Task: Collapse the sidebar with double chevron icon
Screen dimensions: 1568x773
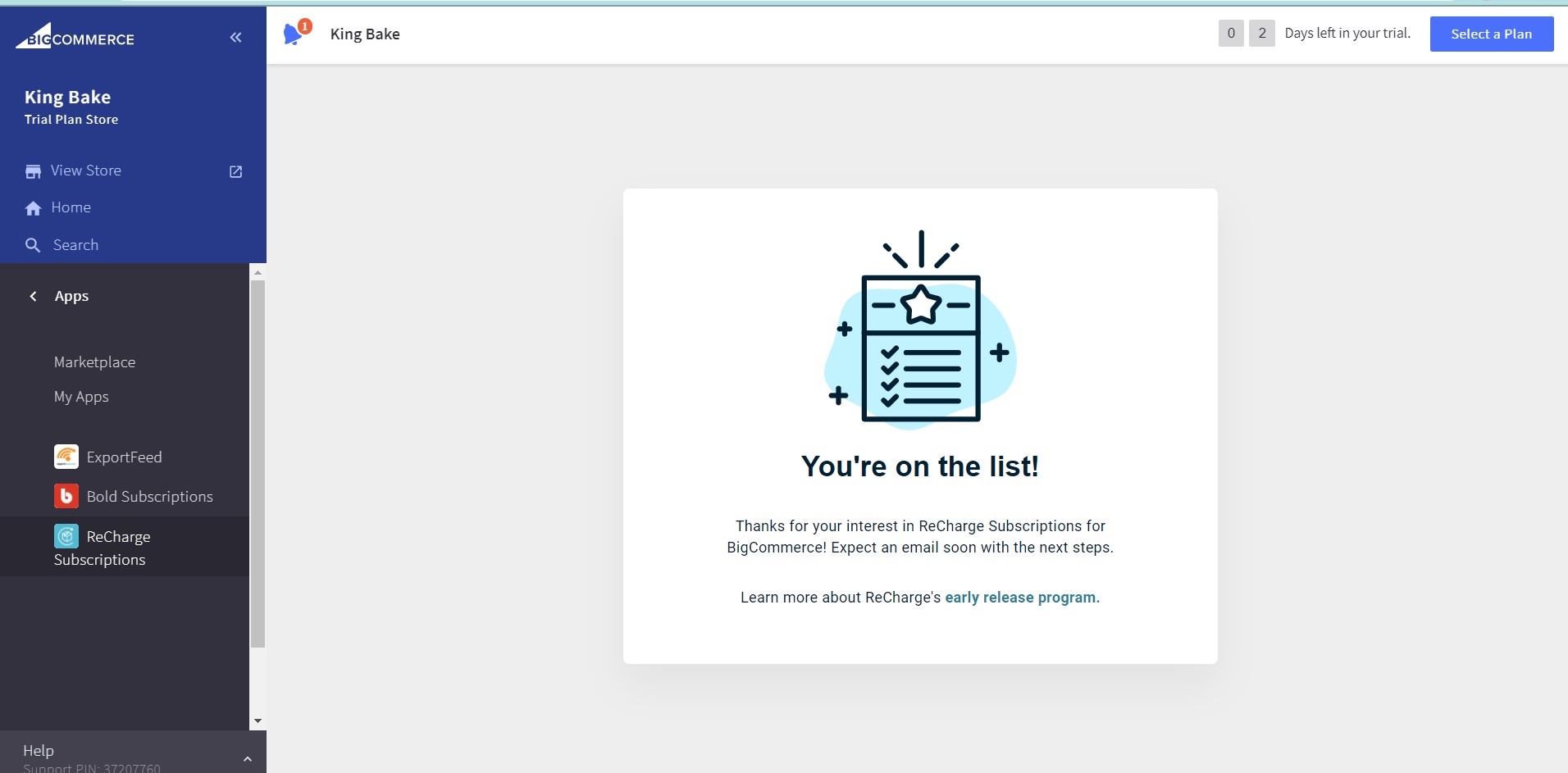Action: [x=235, y=37]
